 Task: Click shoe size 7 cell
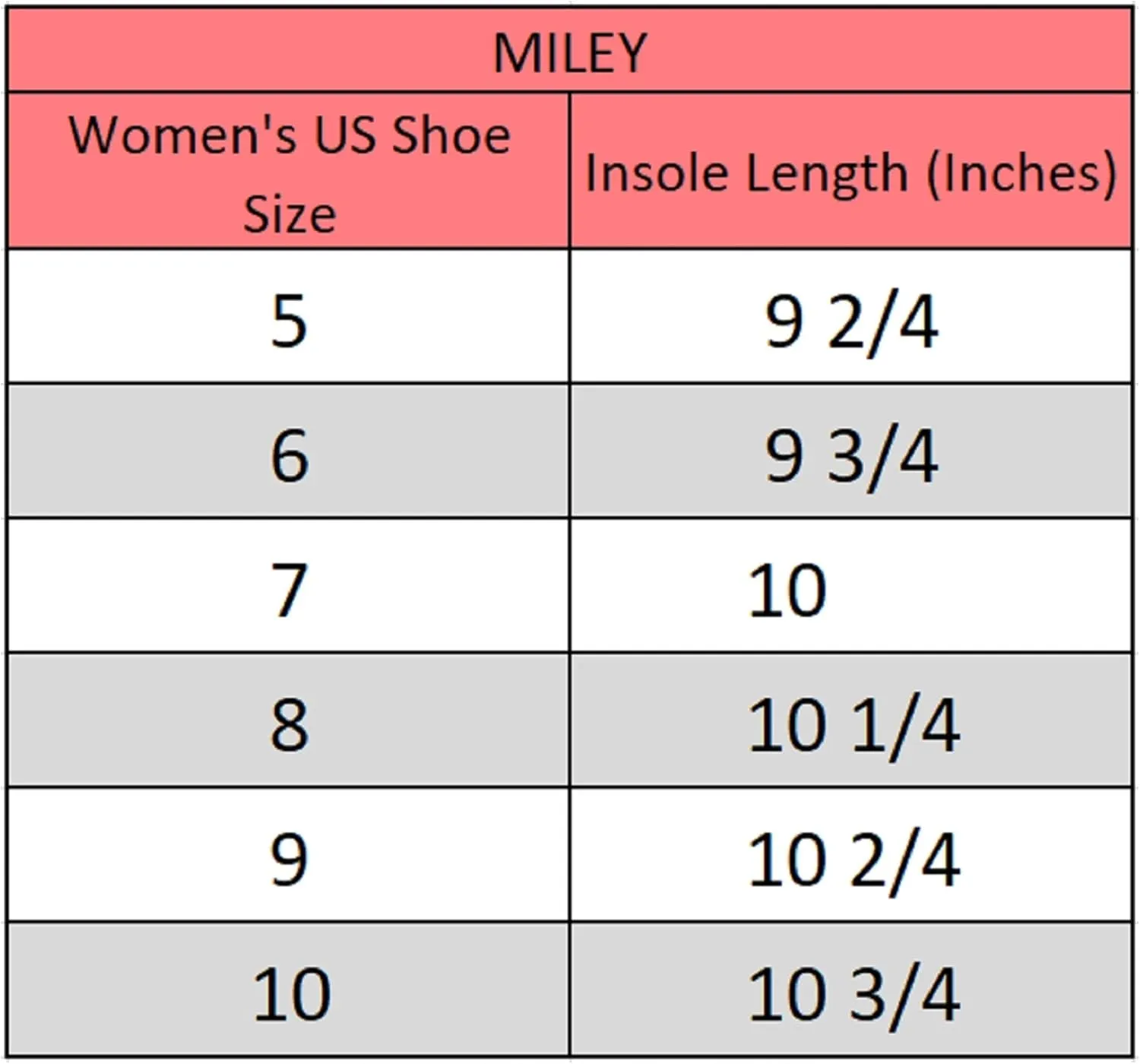click(289, 586)
